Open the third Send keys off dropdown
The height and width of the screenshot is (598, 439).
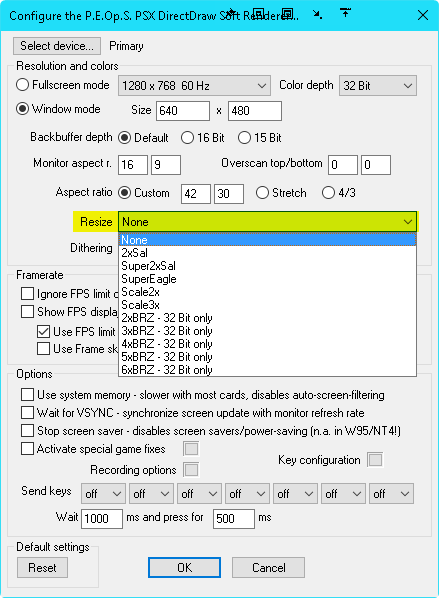point(199,494)
